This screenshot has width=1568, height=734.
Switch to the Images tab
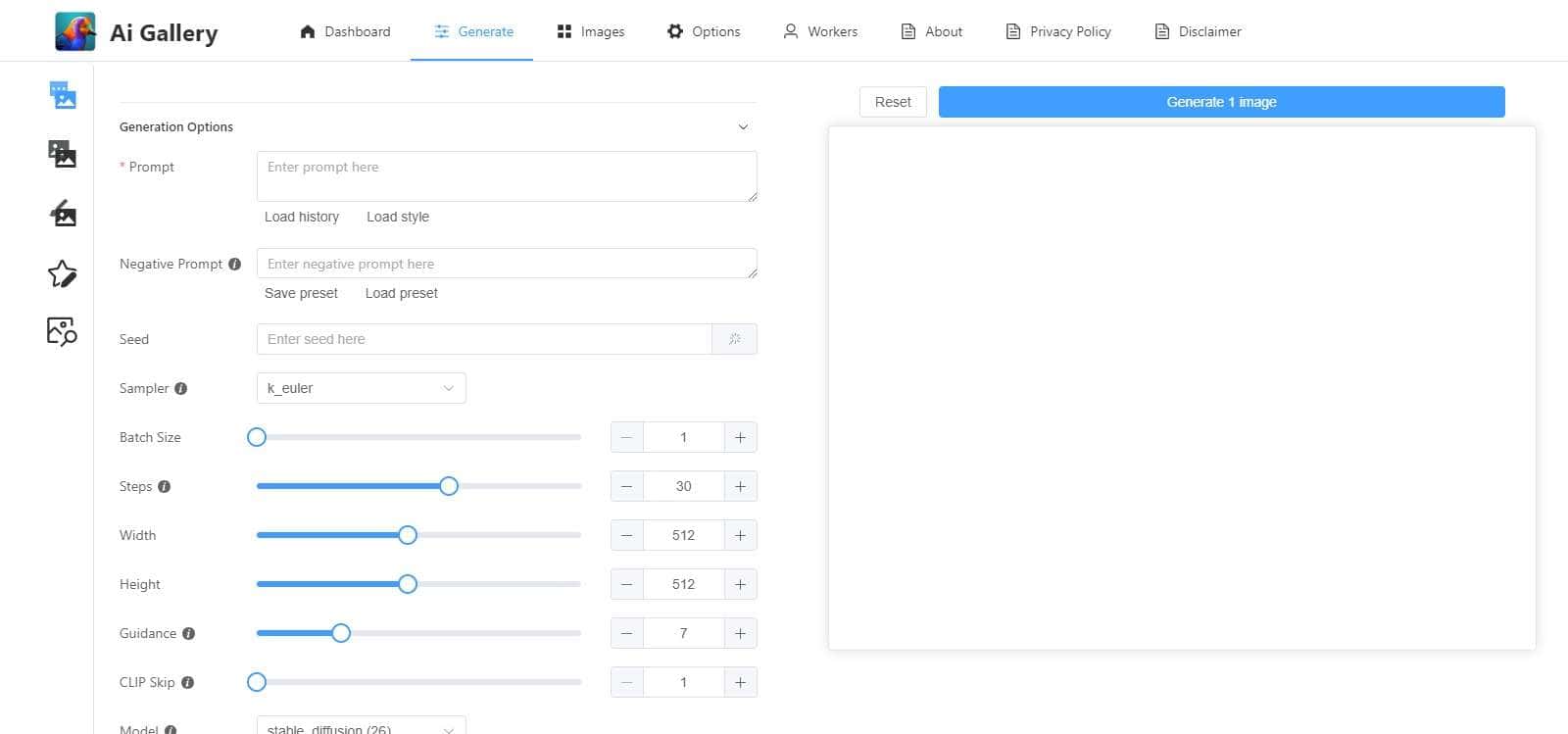coord(591,31)
